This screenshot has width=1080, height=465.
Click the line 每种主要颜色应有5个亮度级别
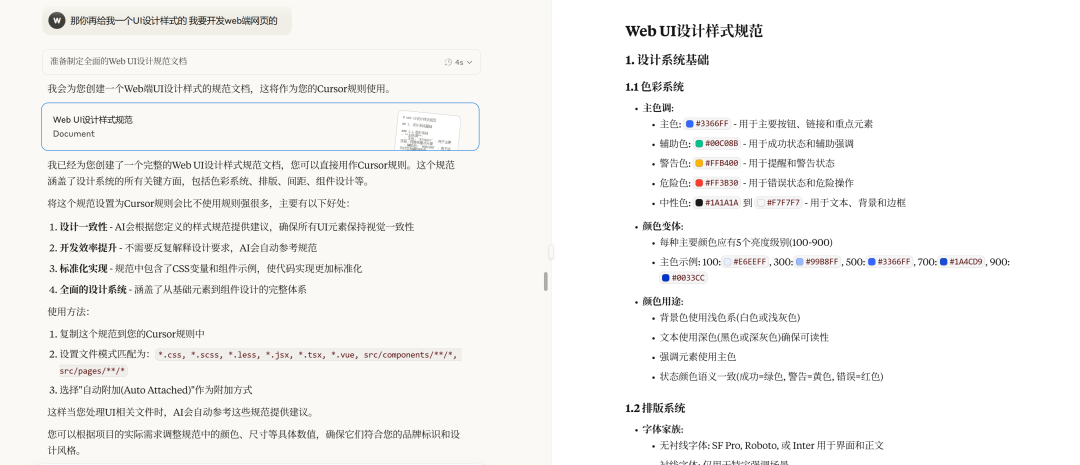[746, 242]
